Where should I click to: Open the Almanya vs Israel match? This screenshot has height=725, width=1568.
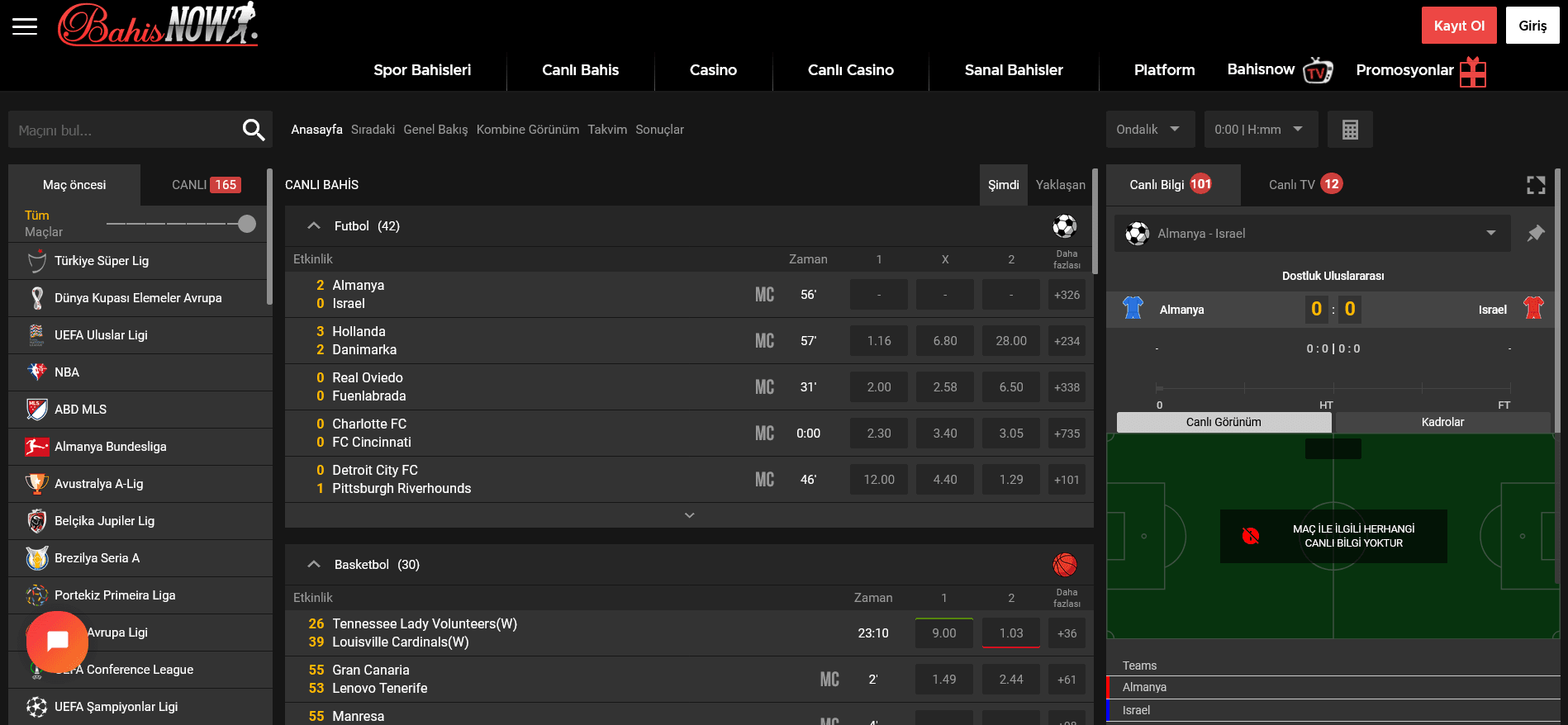point(358,295)
